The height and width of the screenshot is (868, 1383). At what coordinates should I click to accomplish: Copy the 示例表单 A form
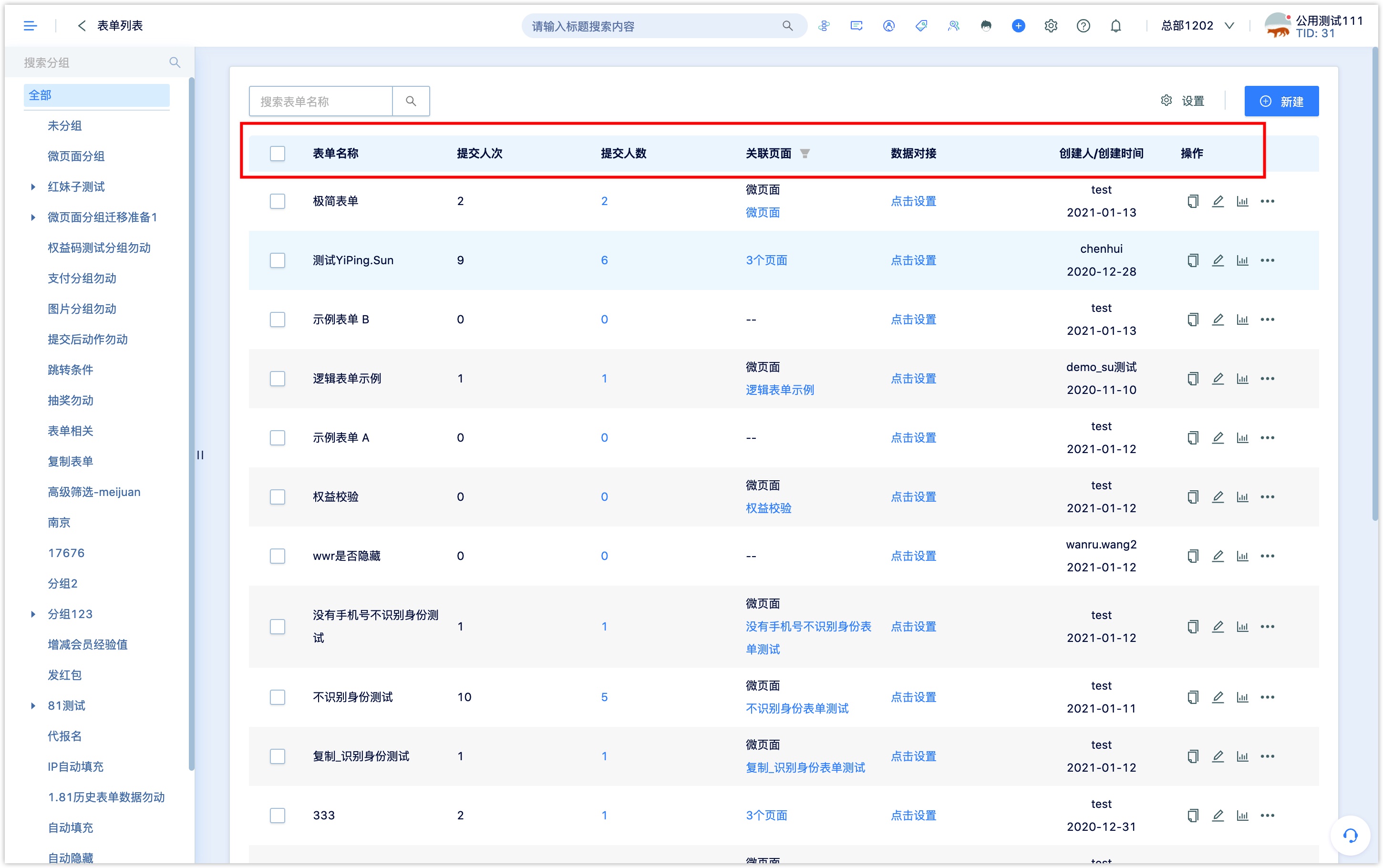click(x=1192, y=437)
